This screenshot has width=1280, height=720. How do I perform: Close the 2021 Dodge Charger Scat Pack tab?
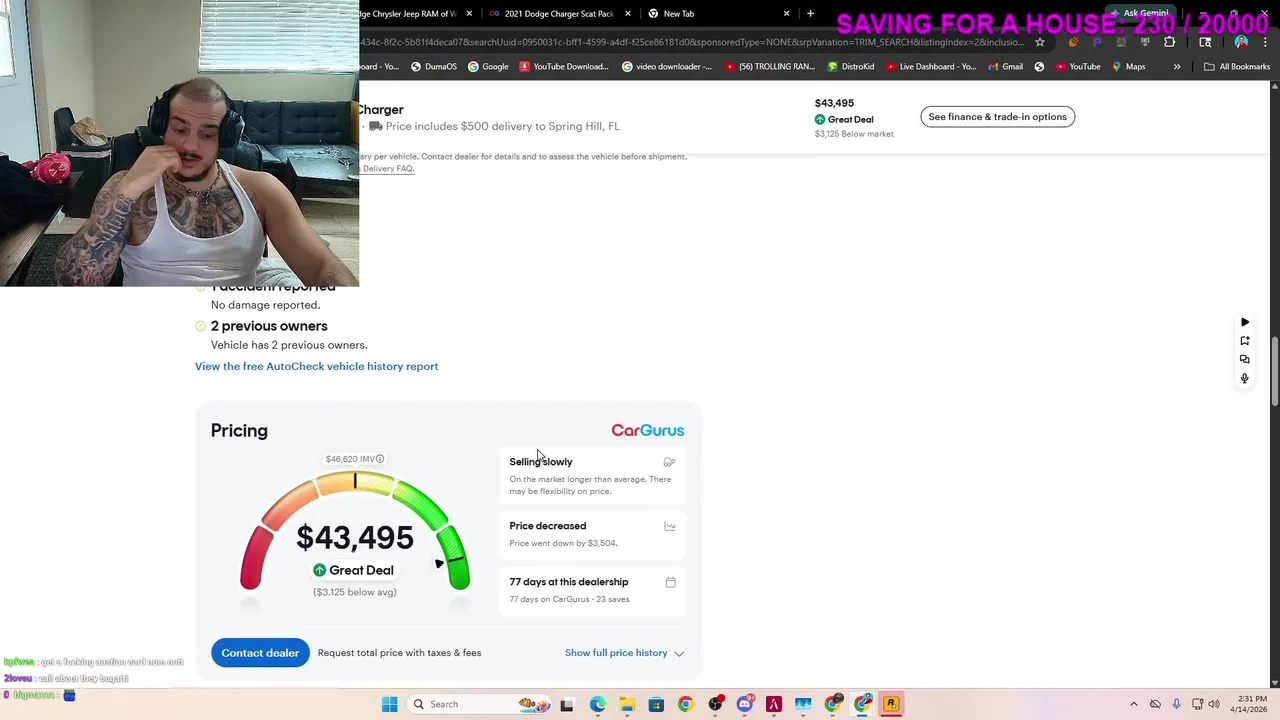[x=627, y=14]
